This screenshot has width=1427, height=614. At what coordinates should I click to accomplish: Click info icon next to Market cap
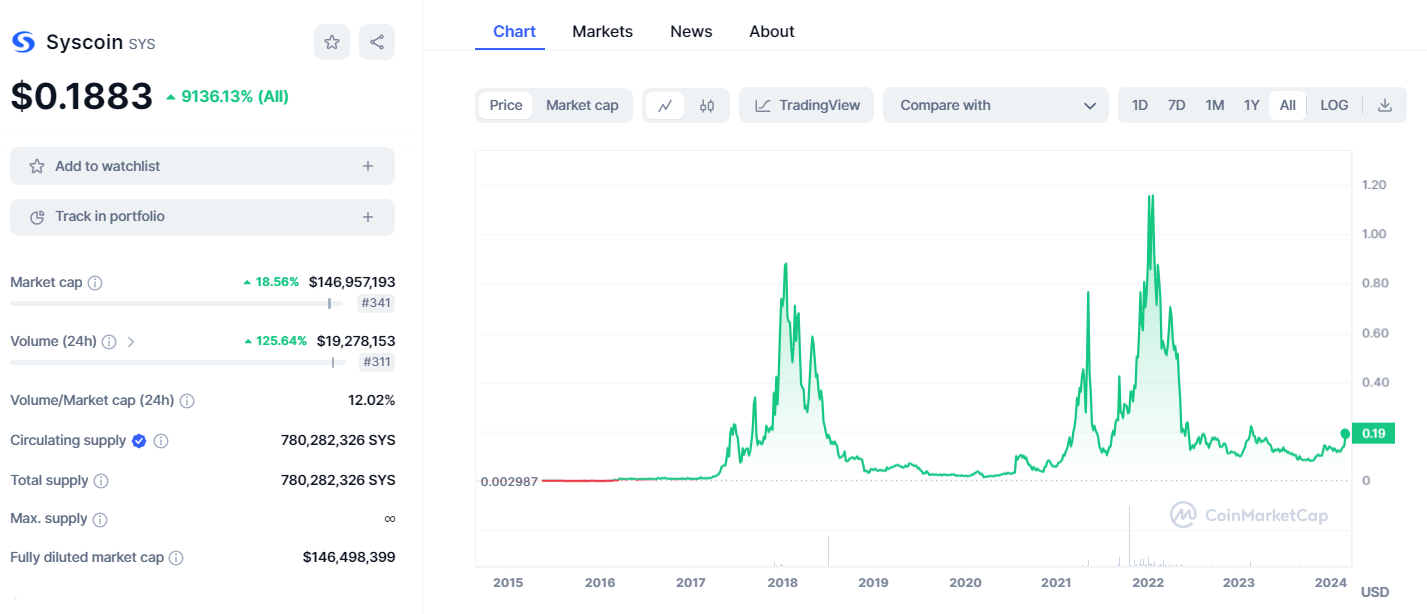tap(95, 283)
